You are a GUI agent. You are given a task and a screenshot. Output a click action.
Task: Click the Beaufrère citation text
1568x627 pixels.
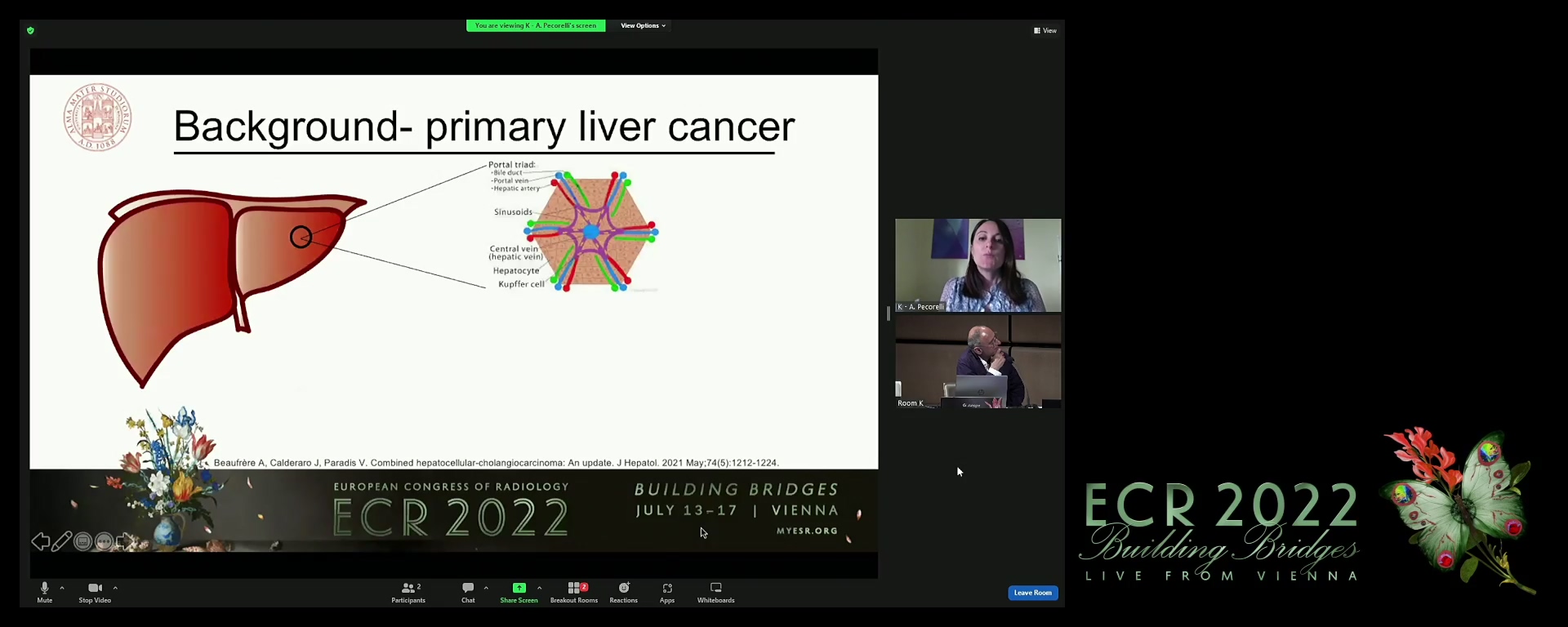[497, 463]
